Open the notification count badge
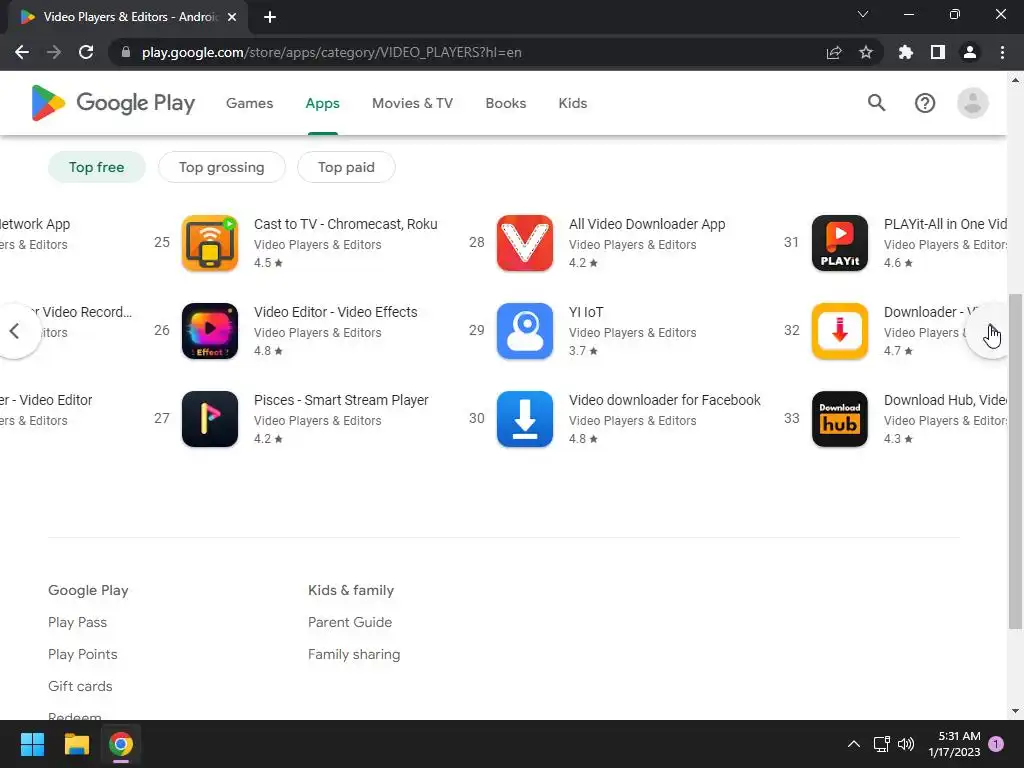 click(x=996, y=743)
